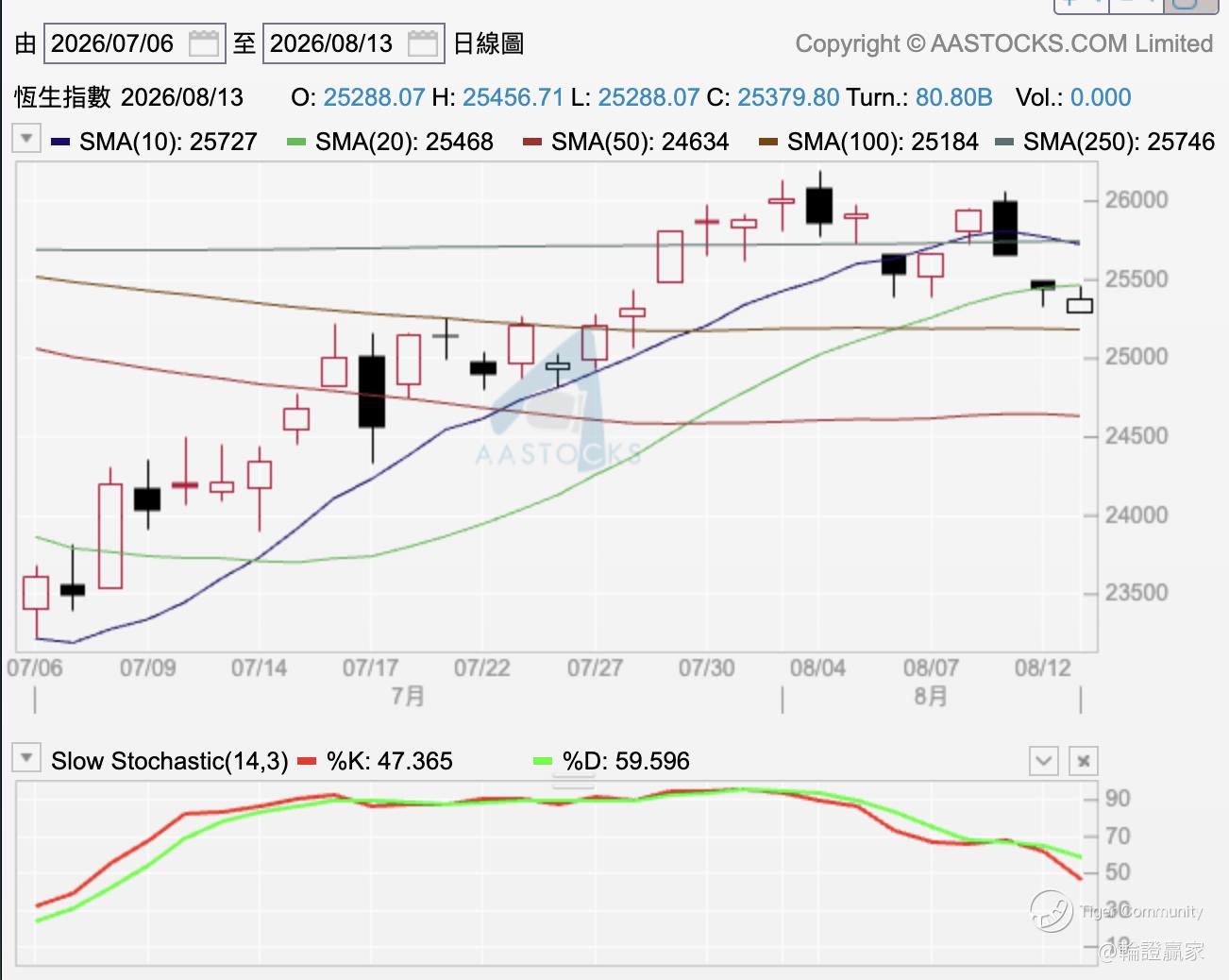Click the 07/17 date axis label
The image size is (1229, 980).
tap(370, 668)
